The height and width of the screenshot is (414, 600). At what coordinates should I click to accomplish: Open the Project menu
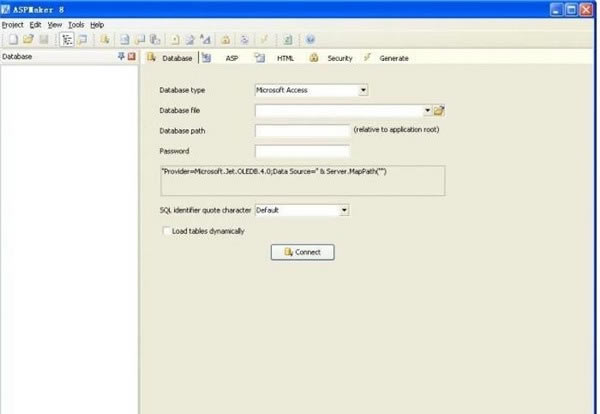point(13,25)
